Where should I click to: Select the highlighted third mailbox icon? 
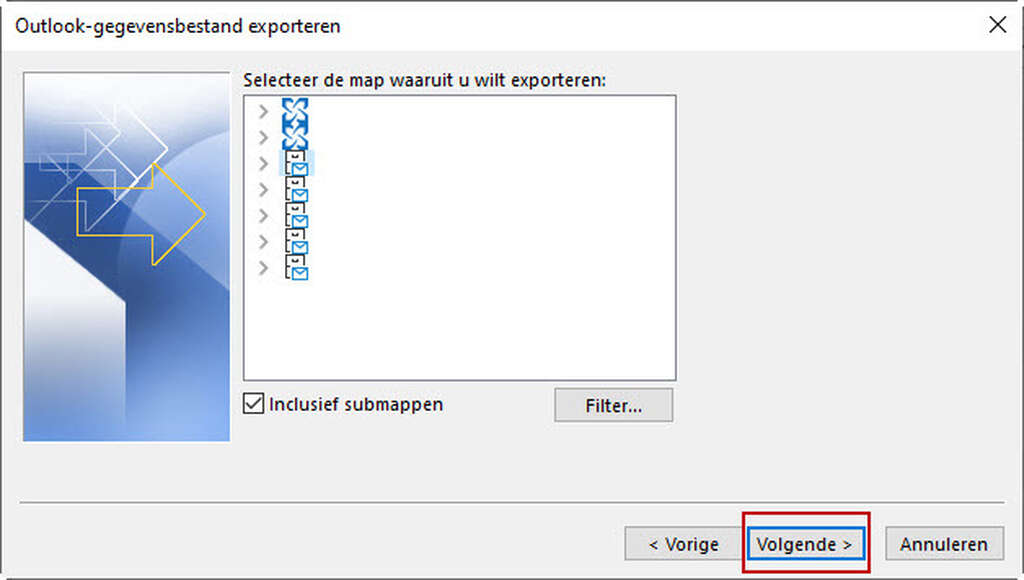click(x=296, y=163)
